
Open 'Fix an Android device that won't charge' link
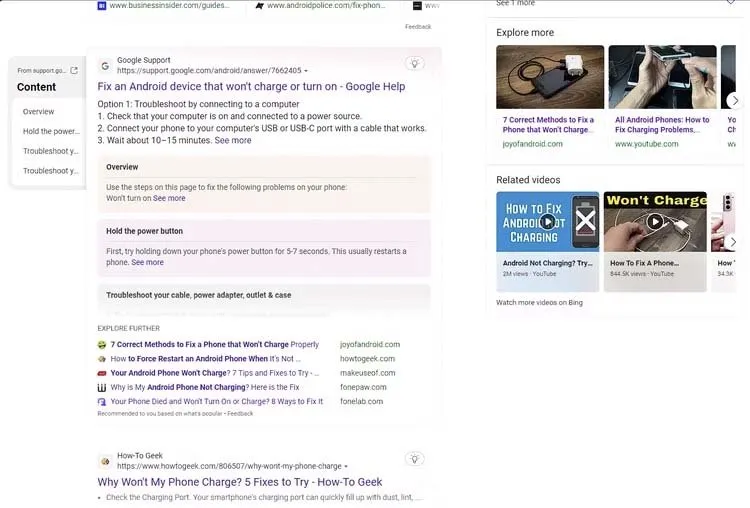click(251, 87)
